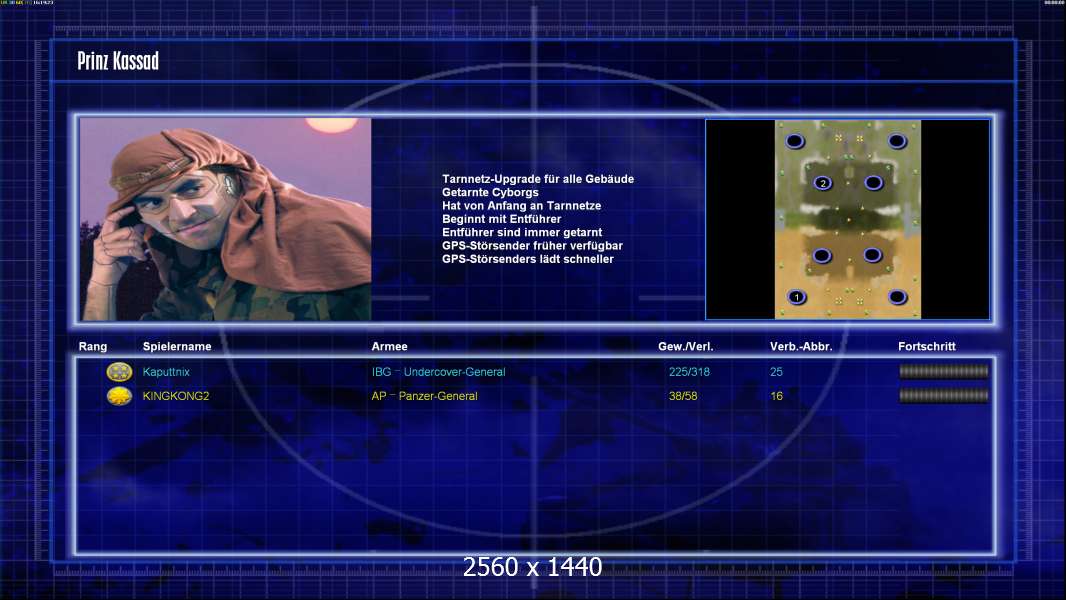Click the Rang column header

coord(92,347)
